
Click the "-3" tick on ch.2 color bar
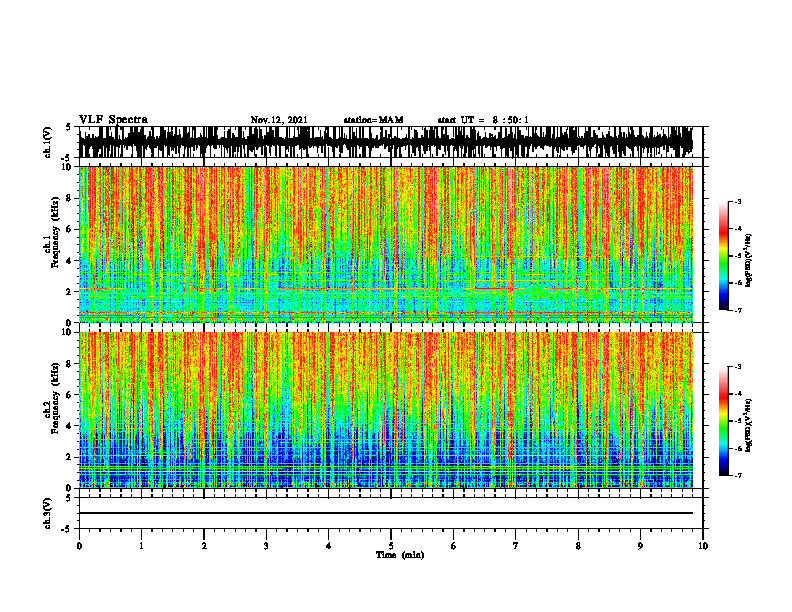coord(737,367)
